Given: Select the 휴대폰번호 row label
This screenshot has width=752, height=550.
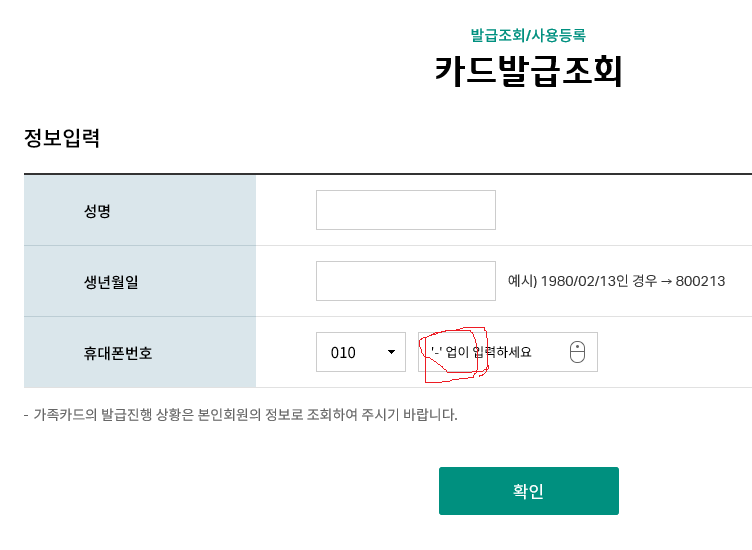Looking at the screenshot, I should click(x=118, y=353).
